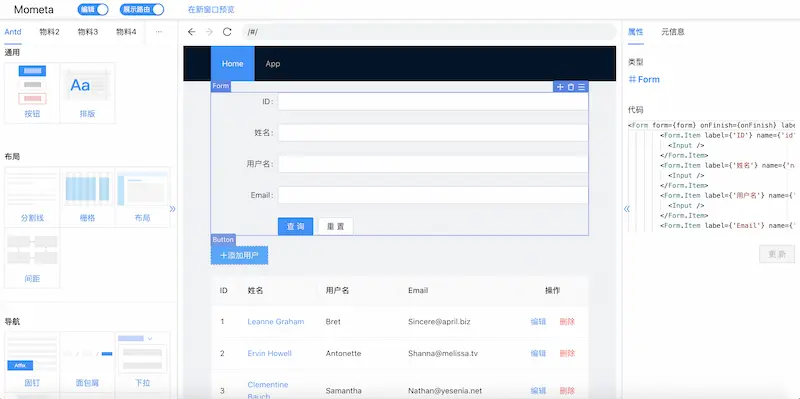Click the #Form type link

(644, 80)
